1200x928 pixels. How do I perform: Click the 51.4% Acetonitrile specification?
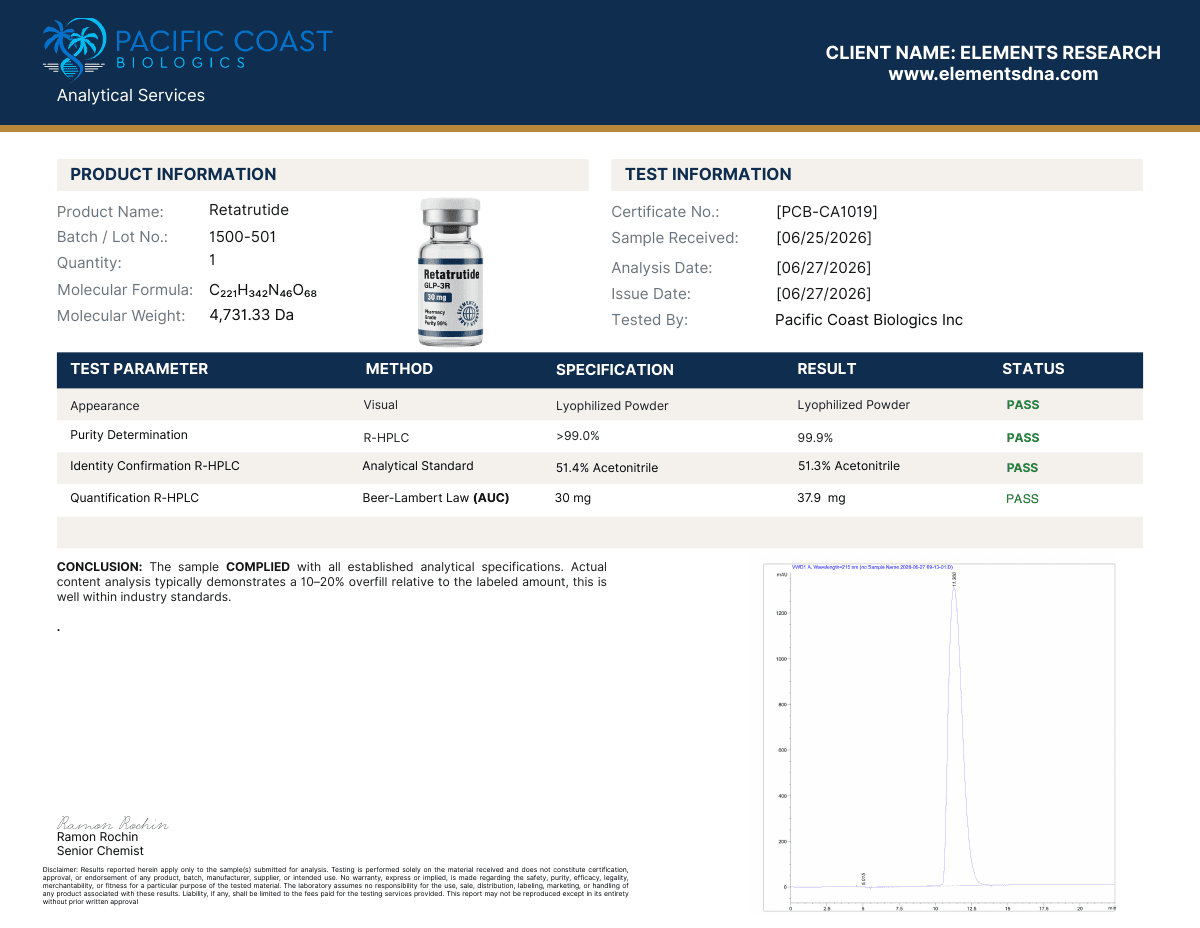(x=607, y=468)
